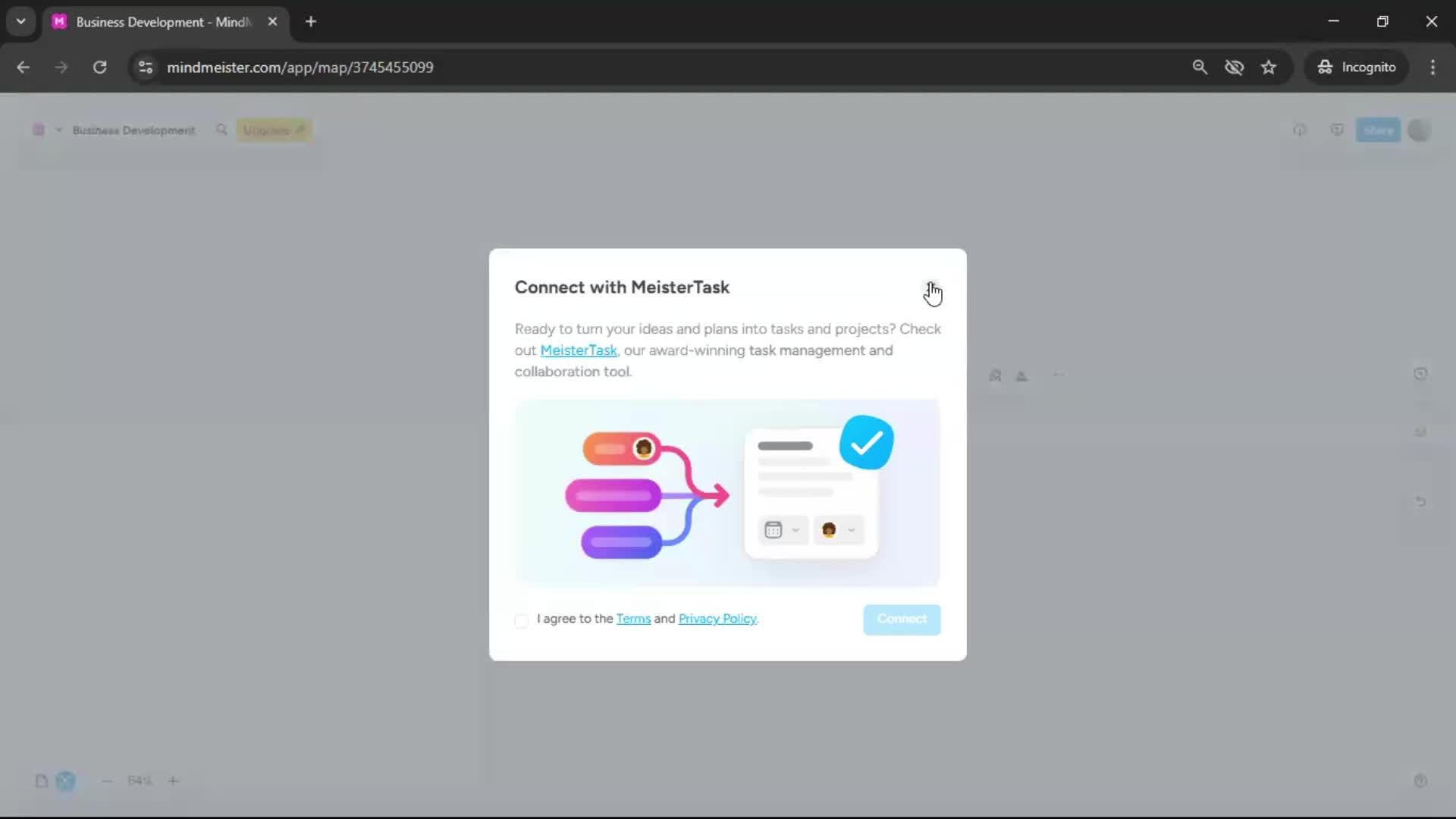
Task: Open the more options dots on canvas toolbar
Action: click(x=1058, y=375)
